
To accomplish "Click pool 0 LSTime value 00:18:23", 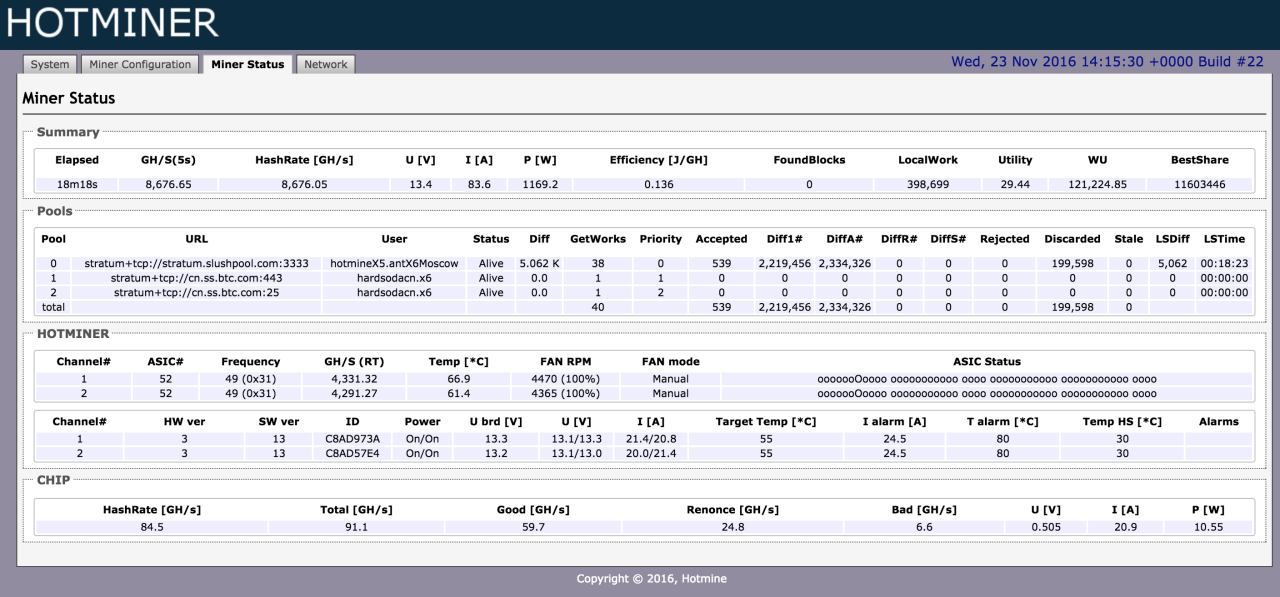I will click(1224, 264).
